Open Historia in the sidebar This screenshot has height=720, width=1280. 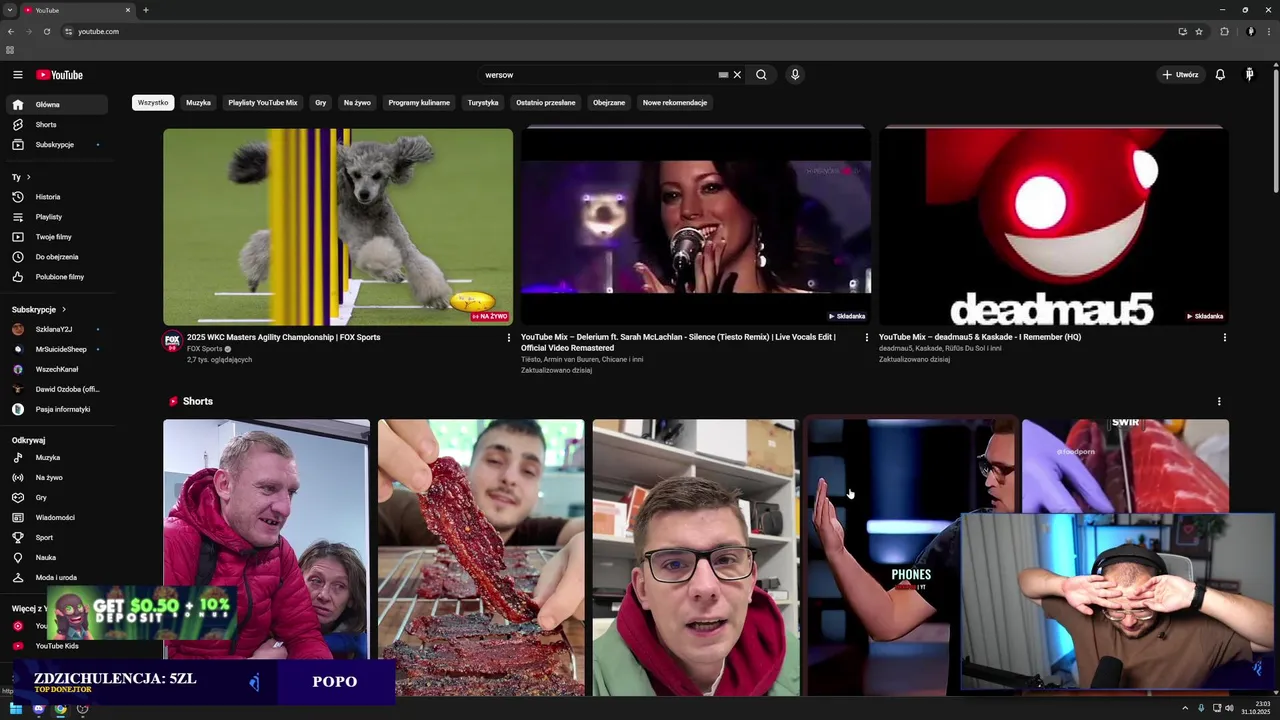[x=58, y=196]
